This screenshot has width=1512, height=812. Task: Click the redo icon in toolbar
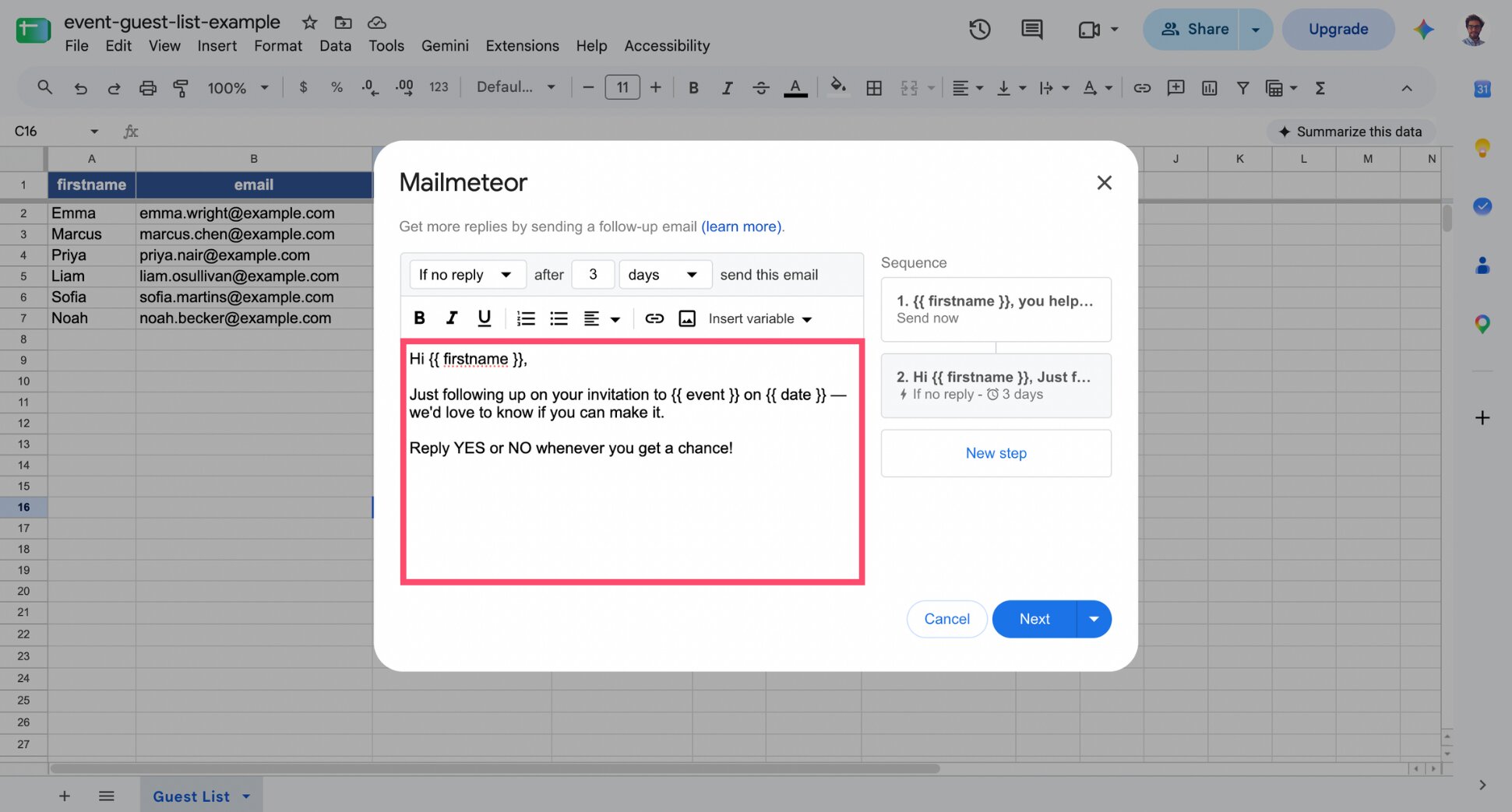114,88
